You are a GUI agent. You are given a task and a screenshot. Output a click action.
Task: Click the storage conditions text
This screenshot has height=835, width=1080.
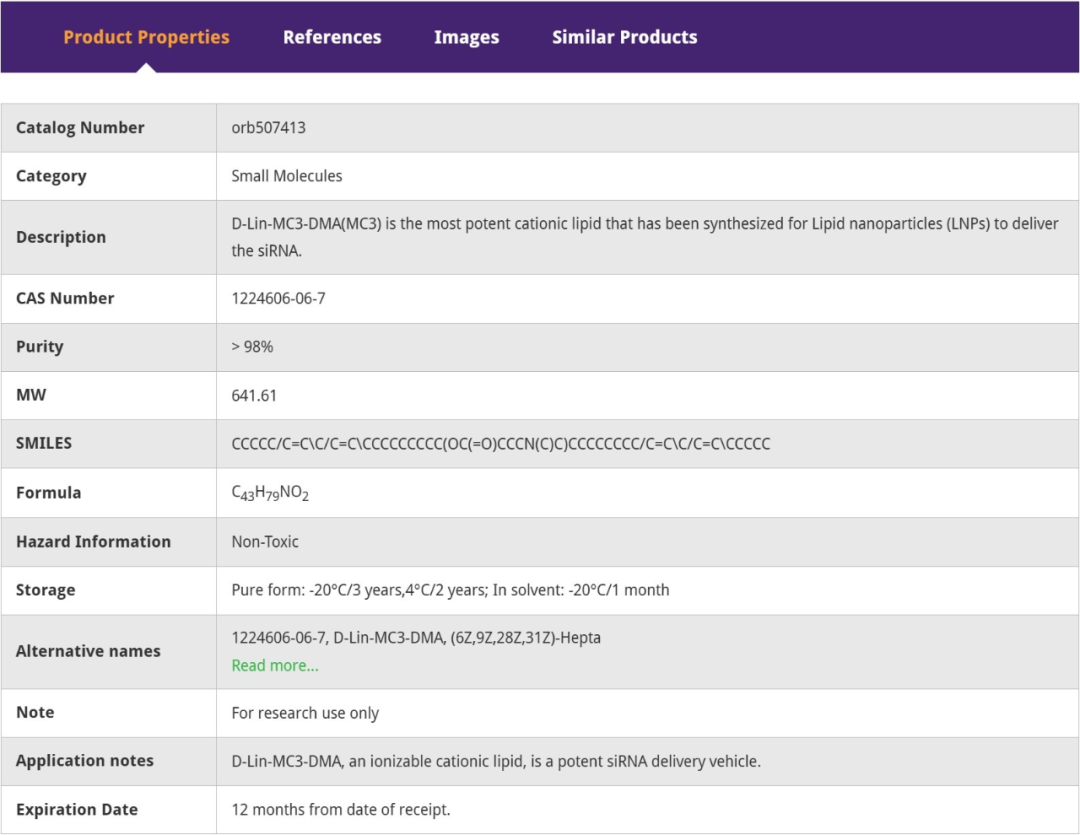tap(450, 590)
